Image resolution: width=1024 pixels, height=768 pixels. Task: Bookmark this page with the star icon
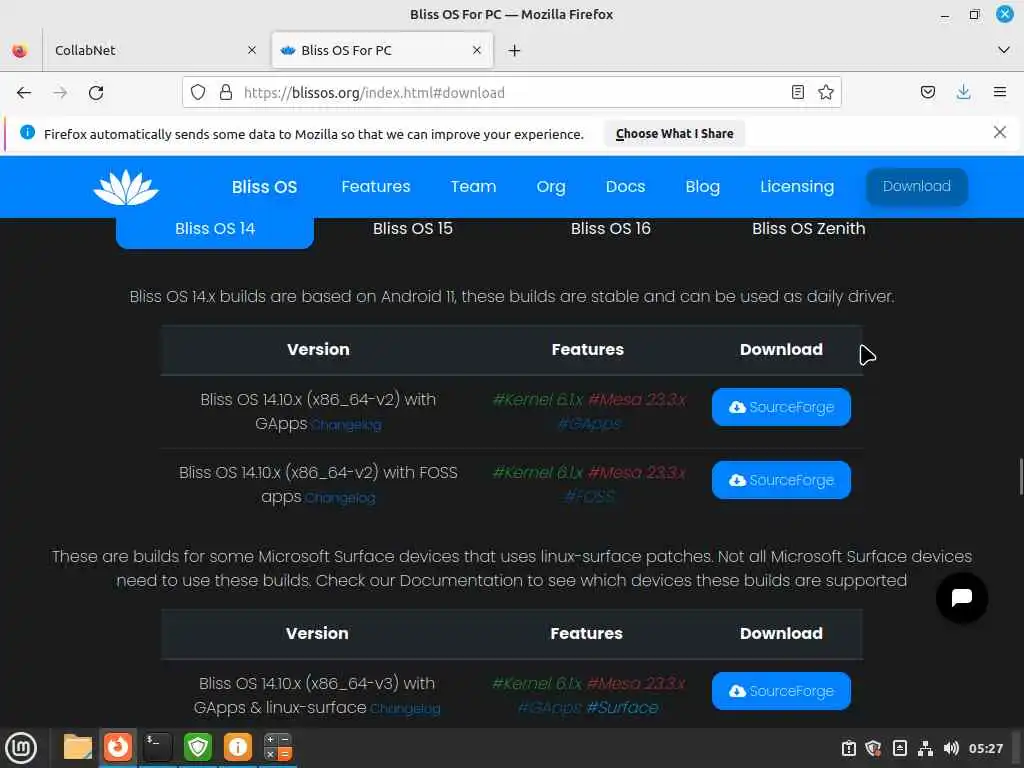pos(825,93)
